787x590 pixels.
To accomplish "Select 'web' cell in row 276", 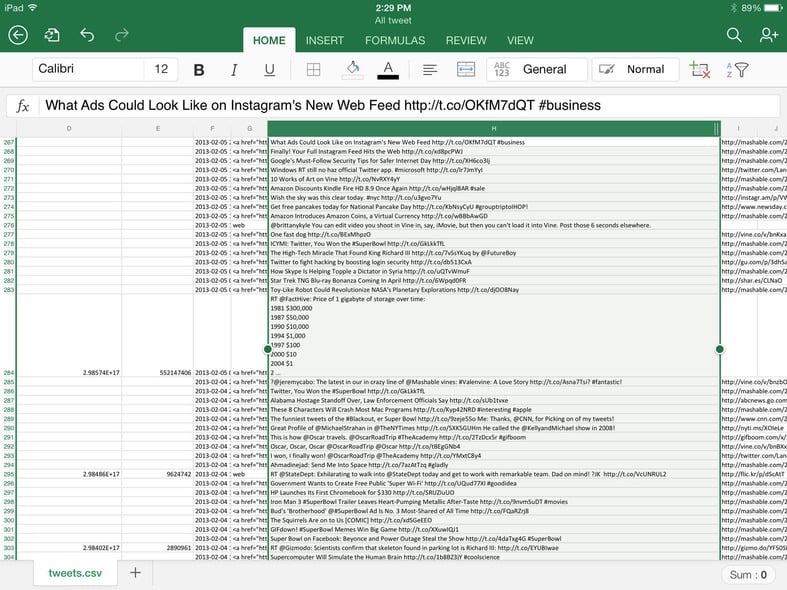I will tap(249, 225).
